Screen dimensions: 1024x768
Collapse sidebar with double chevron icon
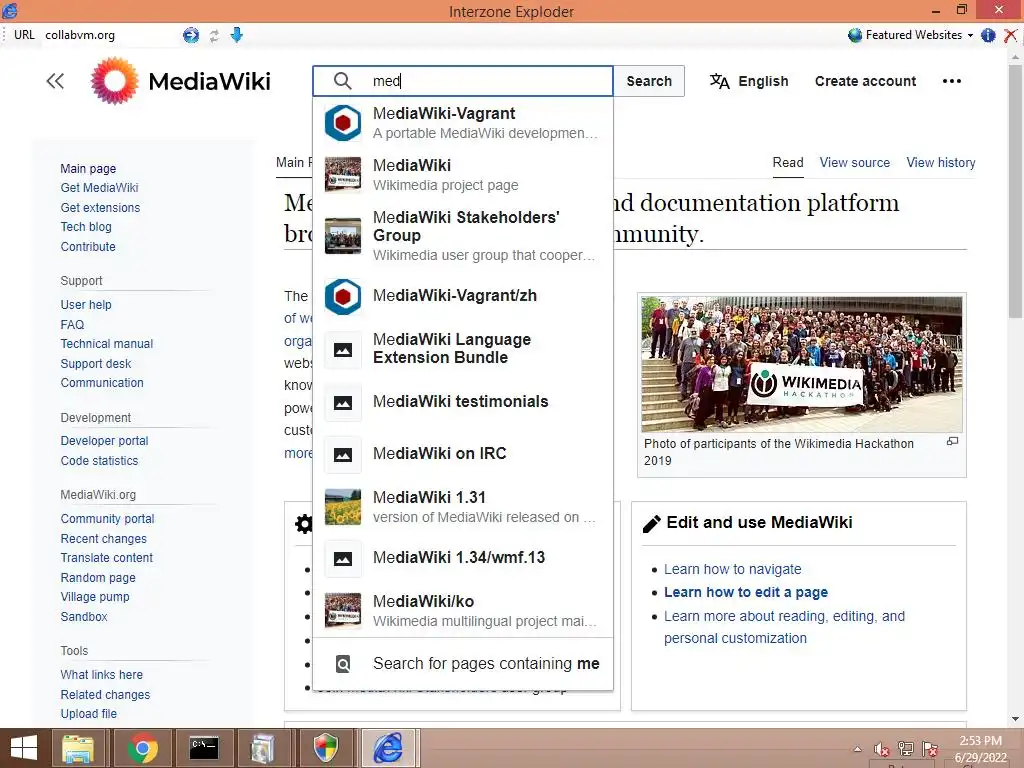[56, 81]
